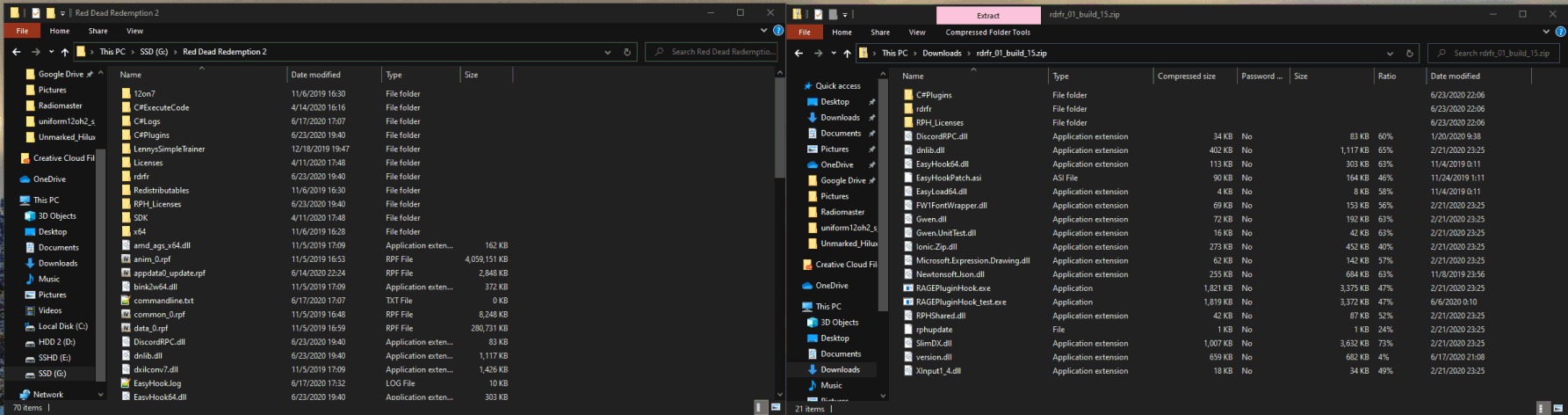Search rdrfr_01_build_15.zip field

[1494, 54]
